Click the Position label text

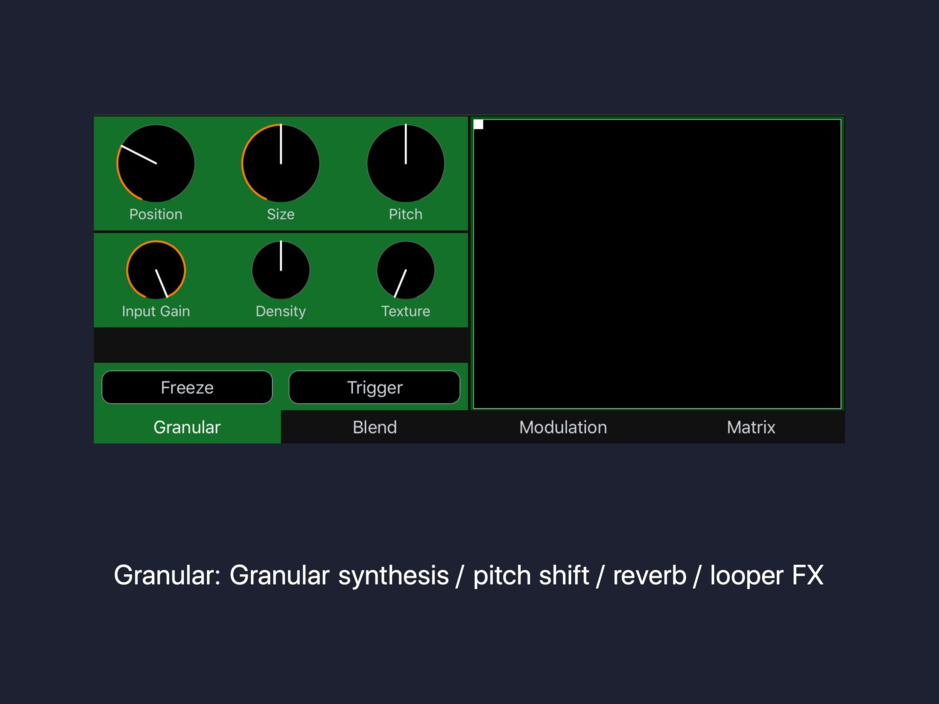(x=156, y=214)
